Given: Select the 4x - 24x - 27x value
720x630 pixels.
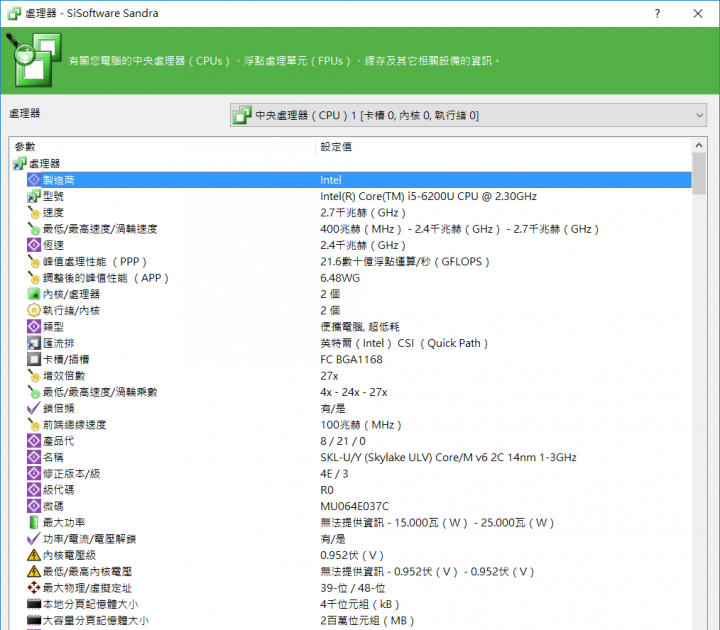Looking at the screenshot, I should [354, 392].
